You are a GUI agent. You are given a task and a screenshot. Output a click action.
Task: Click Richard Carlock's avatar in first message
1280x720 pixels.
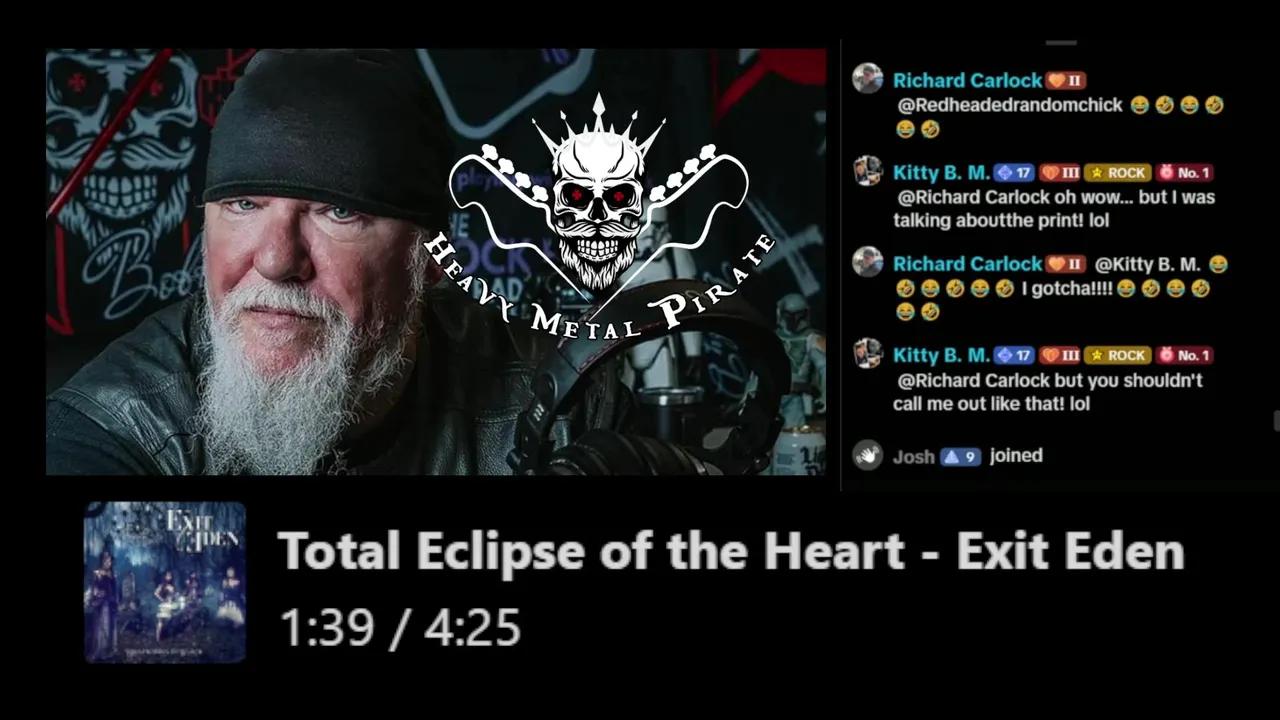(867, 78)
